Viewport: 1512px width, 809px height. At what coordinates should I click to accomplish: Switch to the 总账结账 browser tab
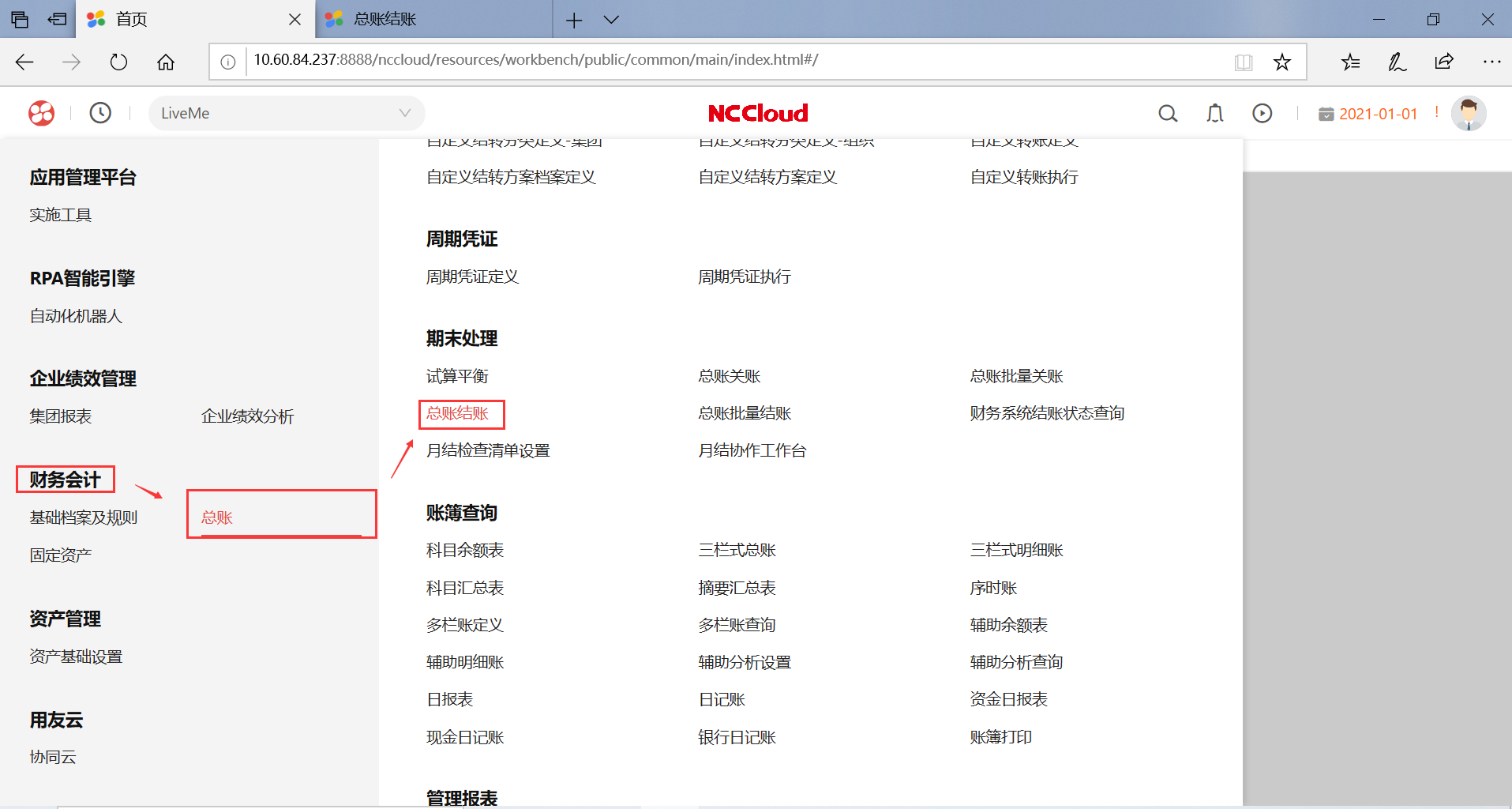click(434, 20)
